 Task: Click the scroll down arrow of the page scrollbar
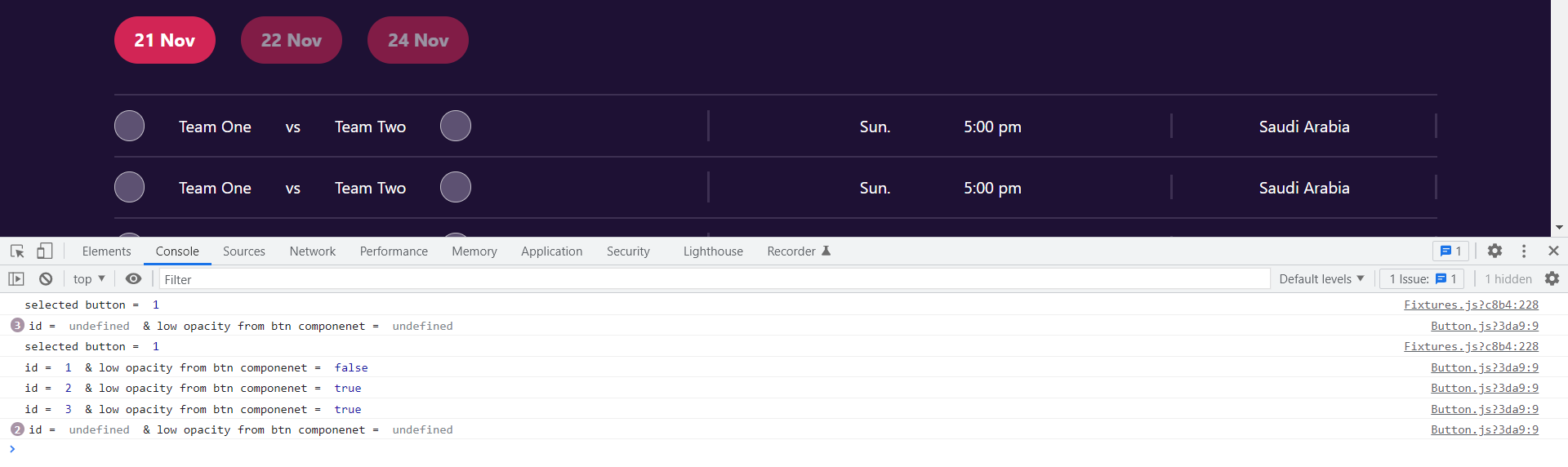(1559, 228)
